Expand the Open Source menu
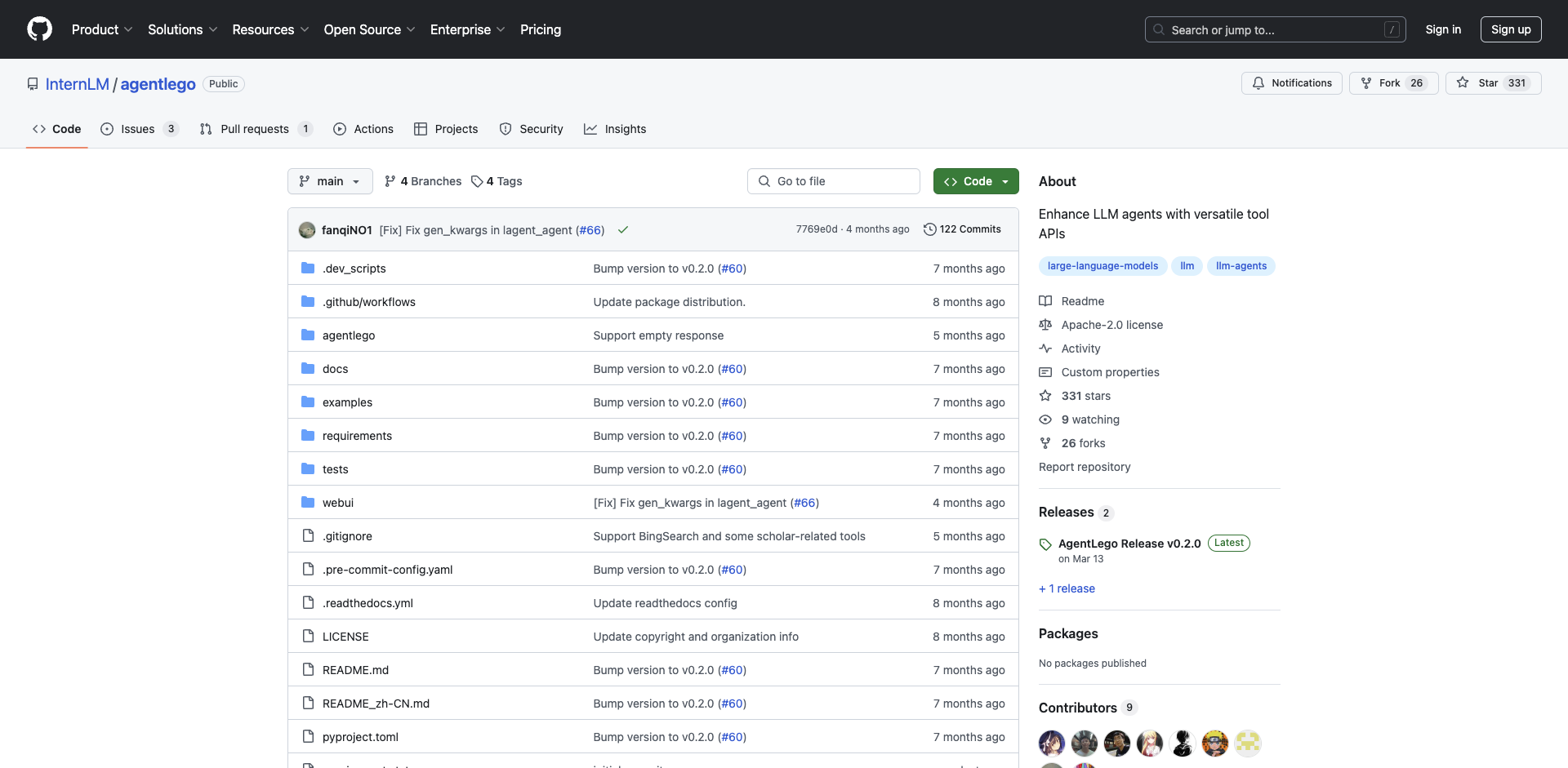Viewport: 1568px width, 768px height. pyautogui.click(x=369, y=29)
